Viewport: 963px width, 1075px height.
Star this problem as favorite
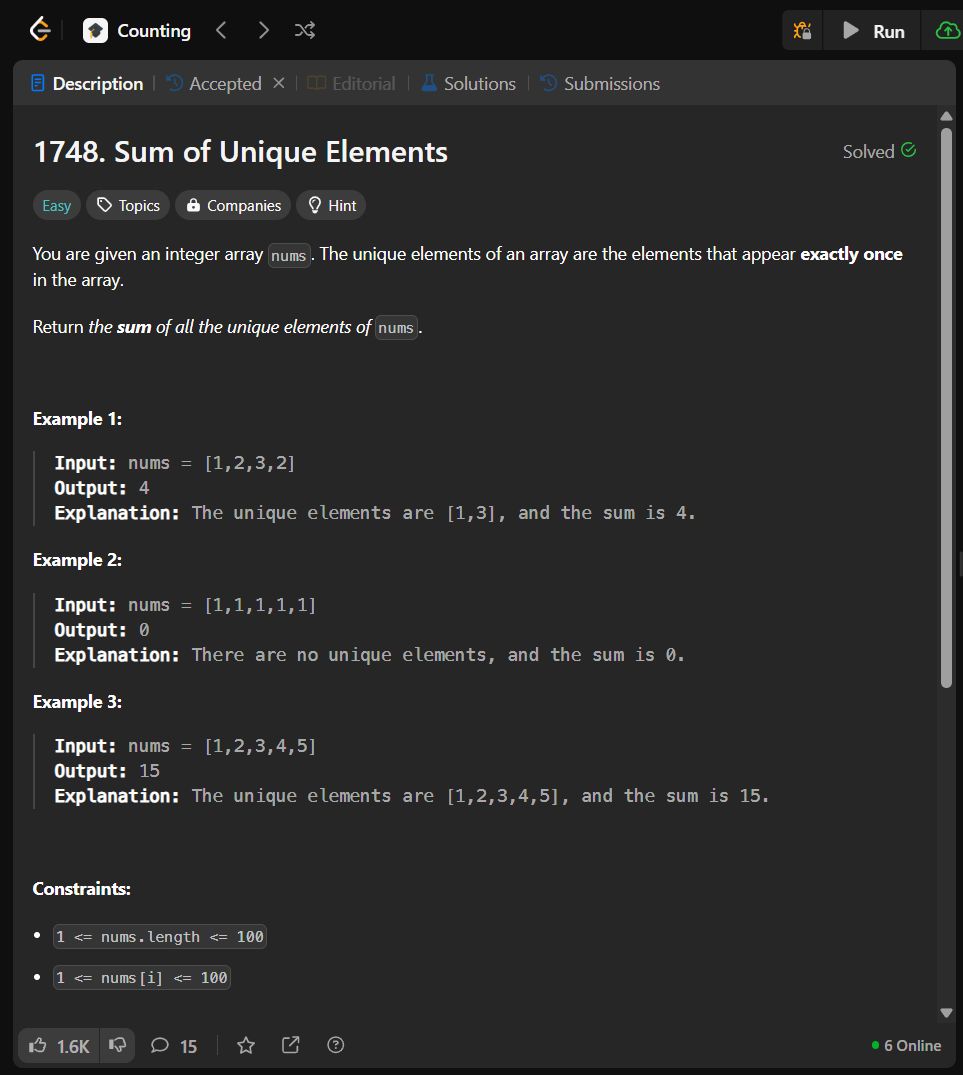pyautogui.click(x=246, y=1046)
